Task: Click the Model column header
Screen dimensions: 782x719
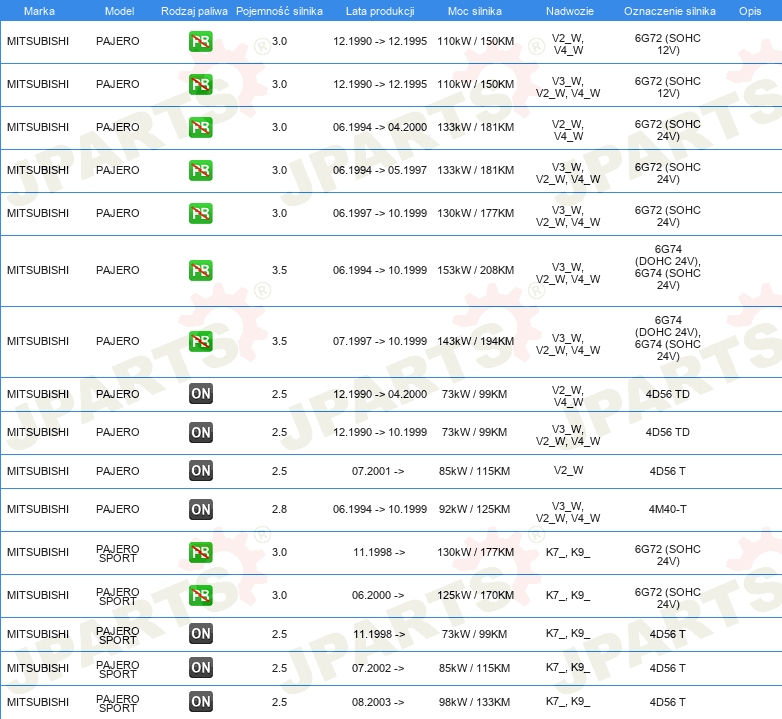Action: pos(119,11)
